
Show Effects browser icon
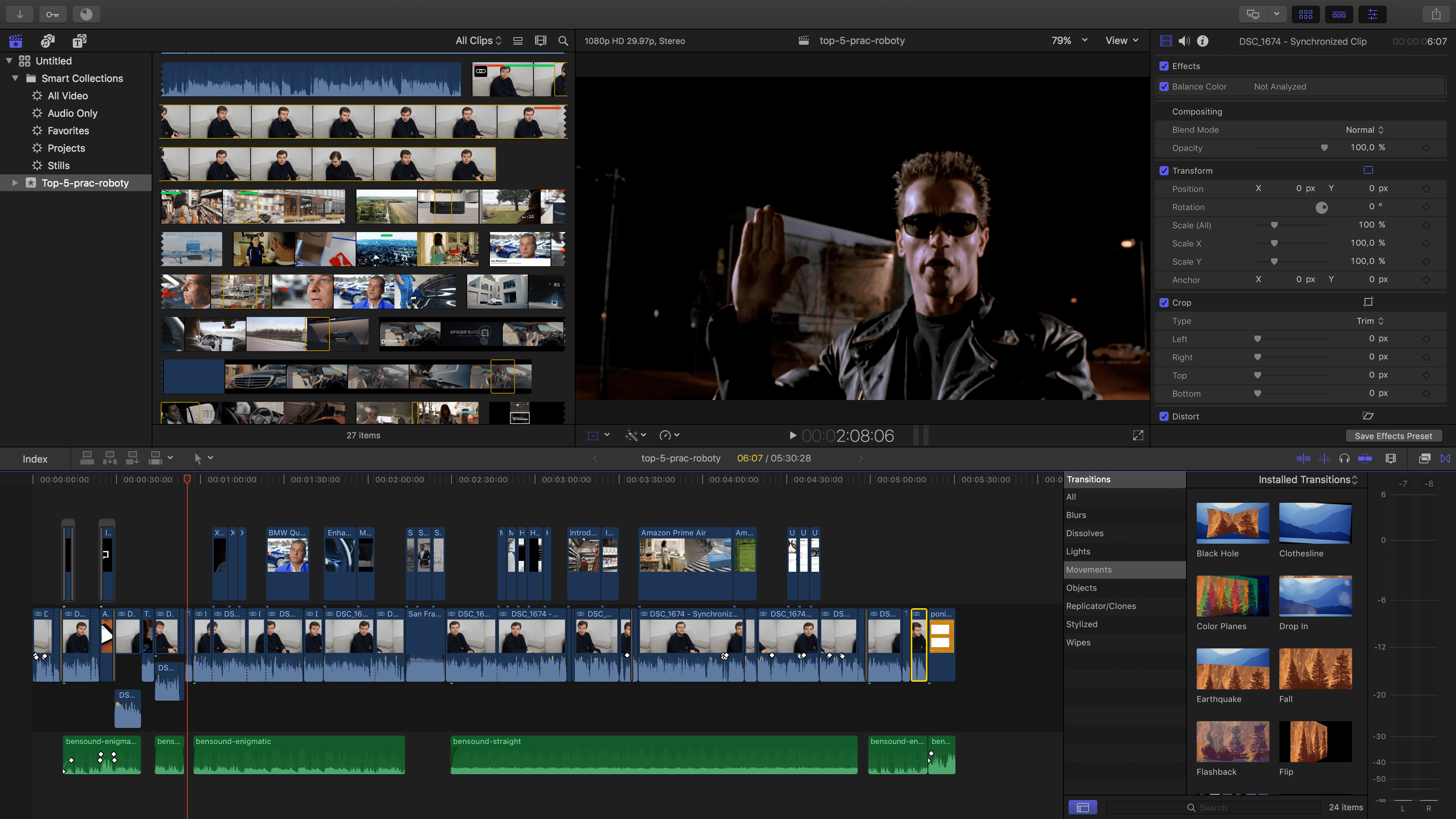(x=1425, y=458)
